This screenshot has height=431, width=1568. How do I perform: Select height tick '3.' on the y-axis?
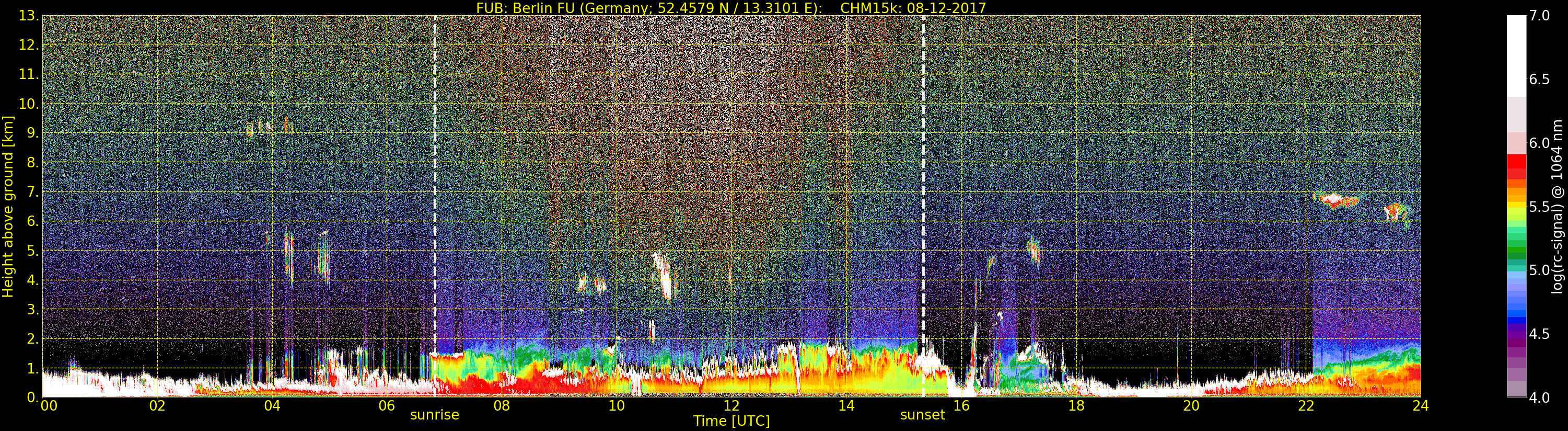[33, 309]
